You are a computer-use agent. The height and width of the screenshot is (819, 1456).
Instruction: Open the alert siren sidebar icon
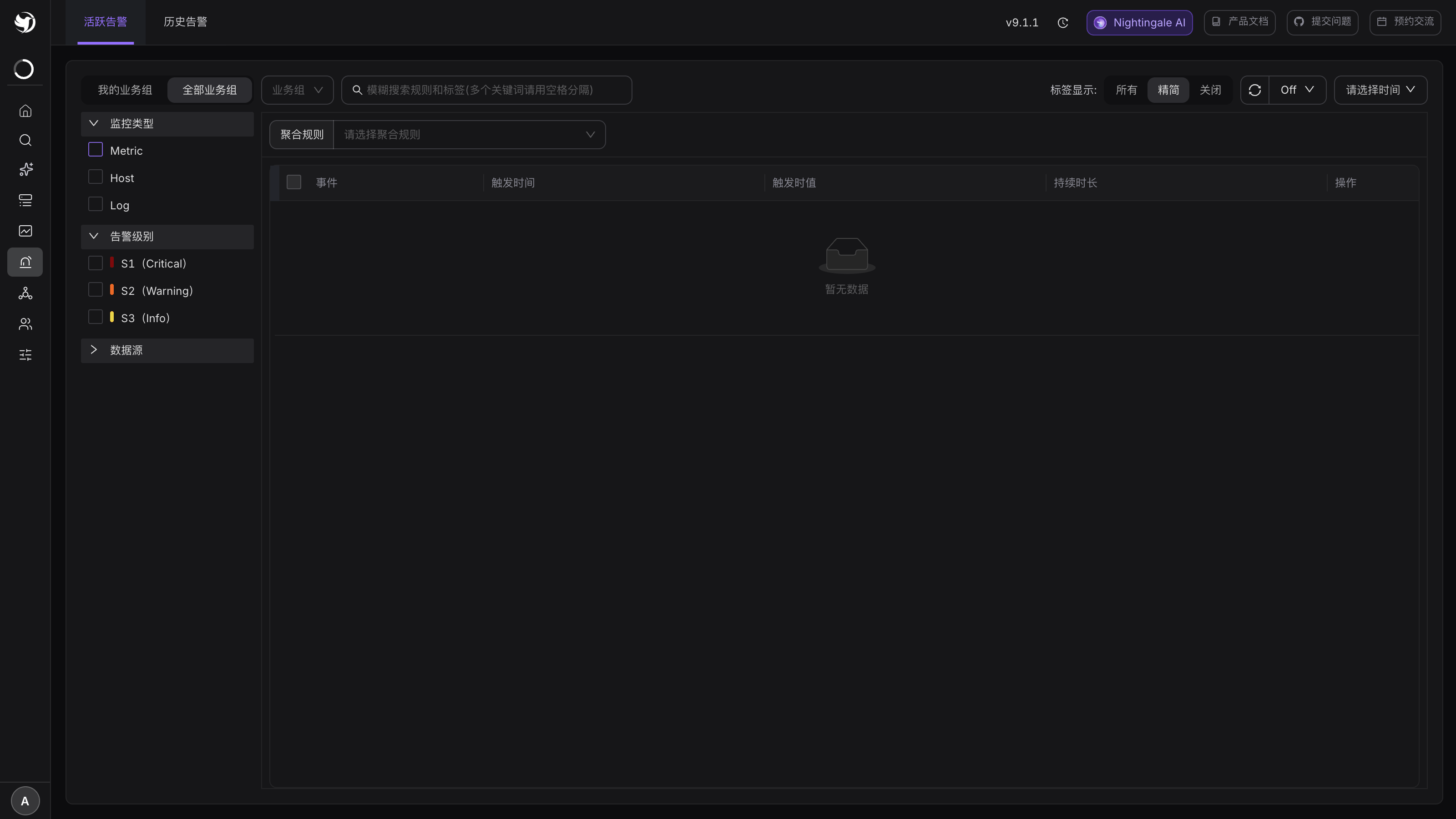[x=25, y=262]
